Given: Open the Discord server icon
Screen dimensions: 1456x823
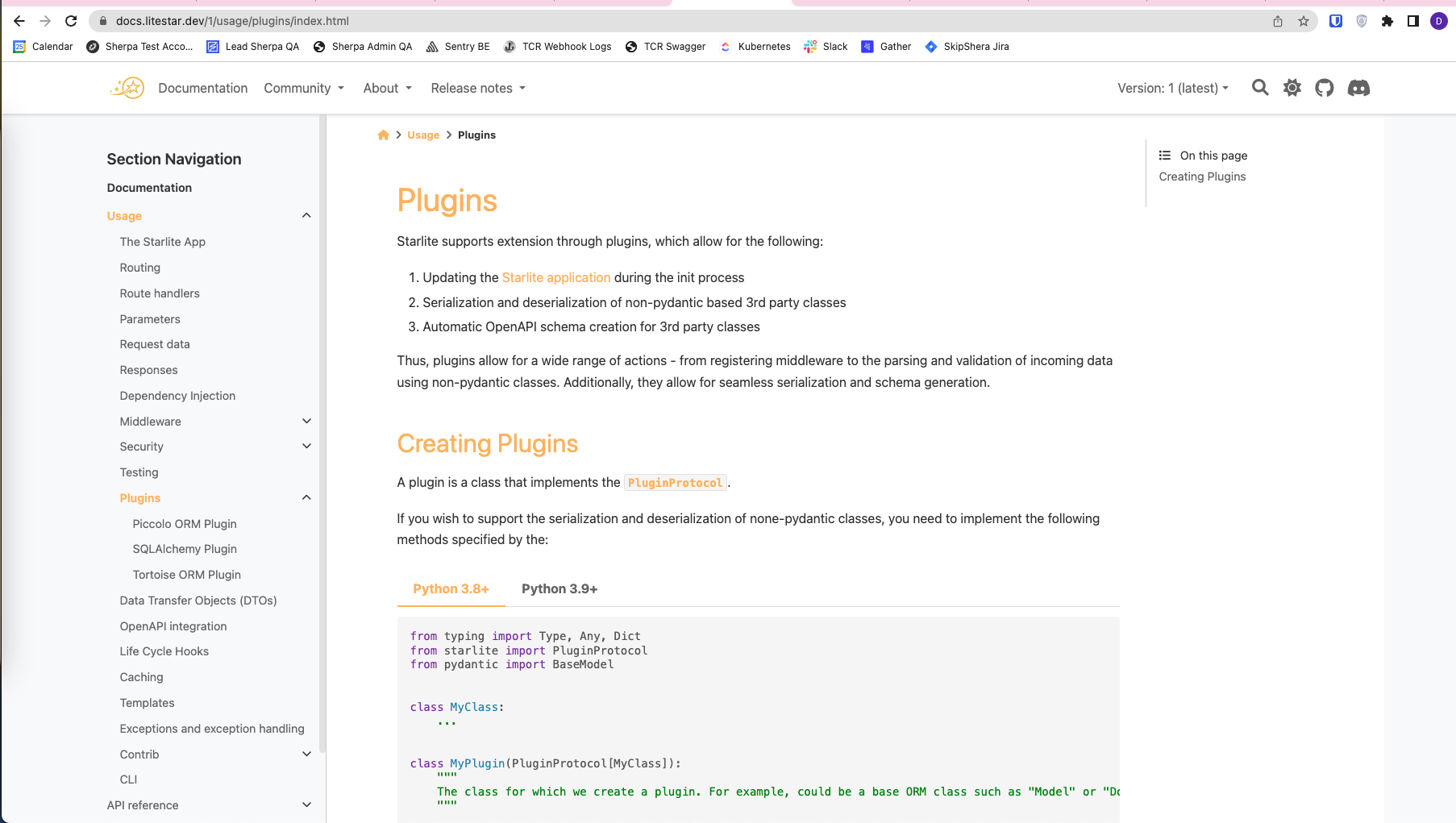Looking at the screenshot, I should (x=1358, y=88).
